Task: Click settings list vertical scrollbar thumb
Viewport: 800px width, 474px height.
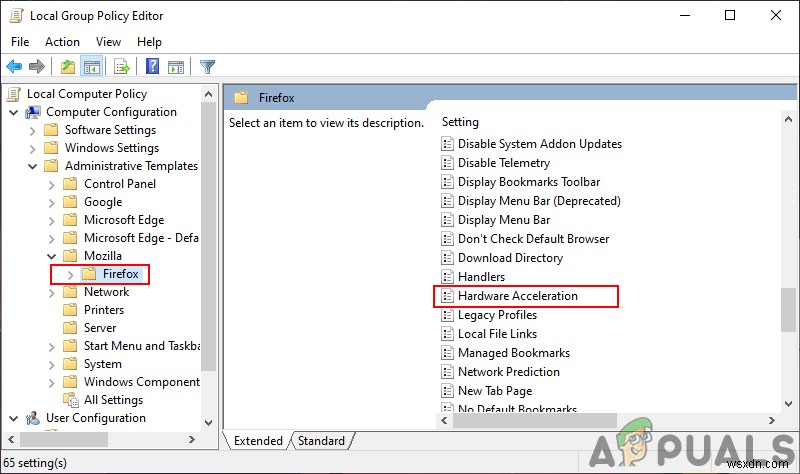Action: [788, 310]
